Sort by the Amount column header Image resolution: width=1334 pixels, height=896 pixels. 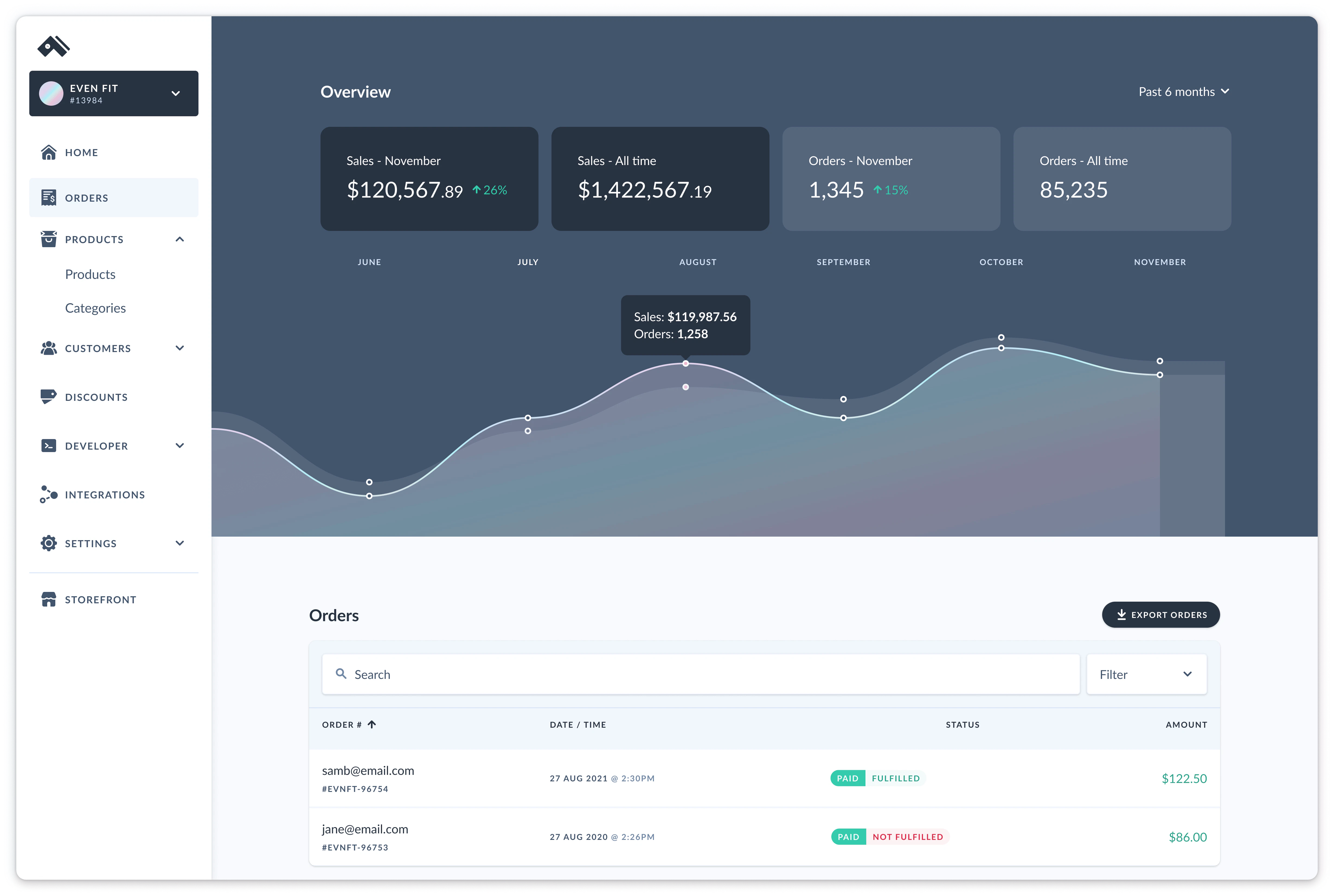(x=1186, y=724)
